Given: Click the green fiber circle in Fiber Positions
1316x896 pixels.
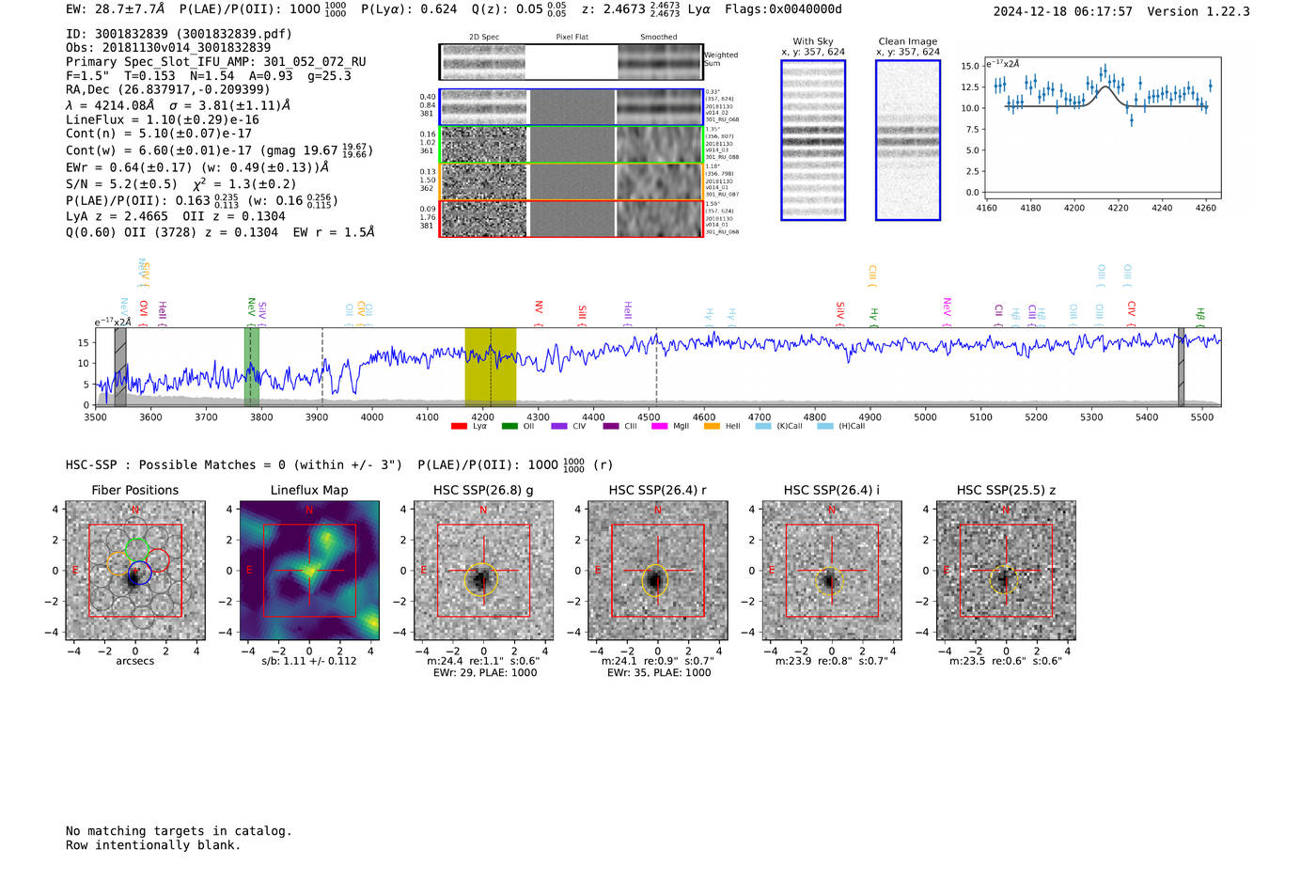Looking at the screenshot, I should pos(137,549).
